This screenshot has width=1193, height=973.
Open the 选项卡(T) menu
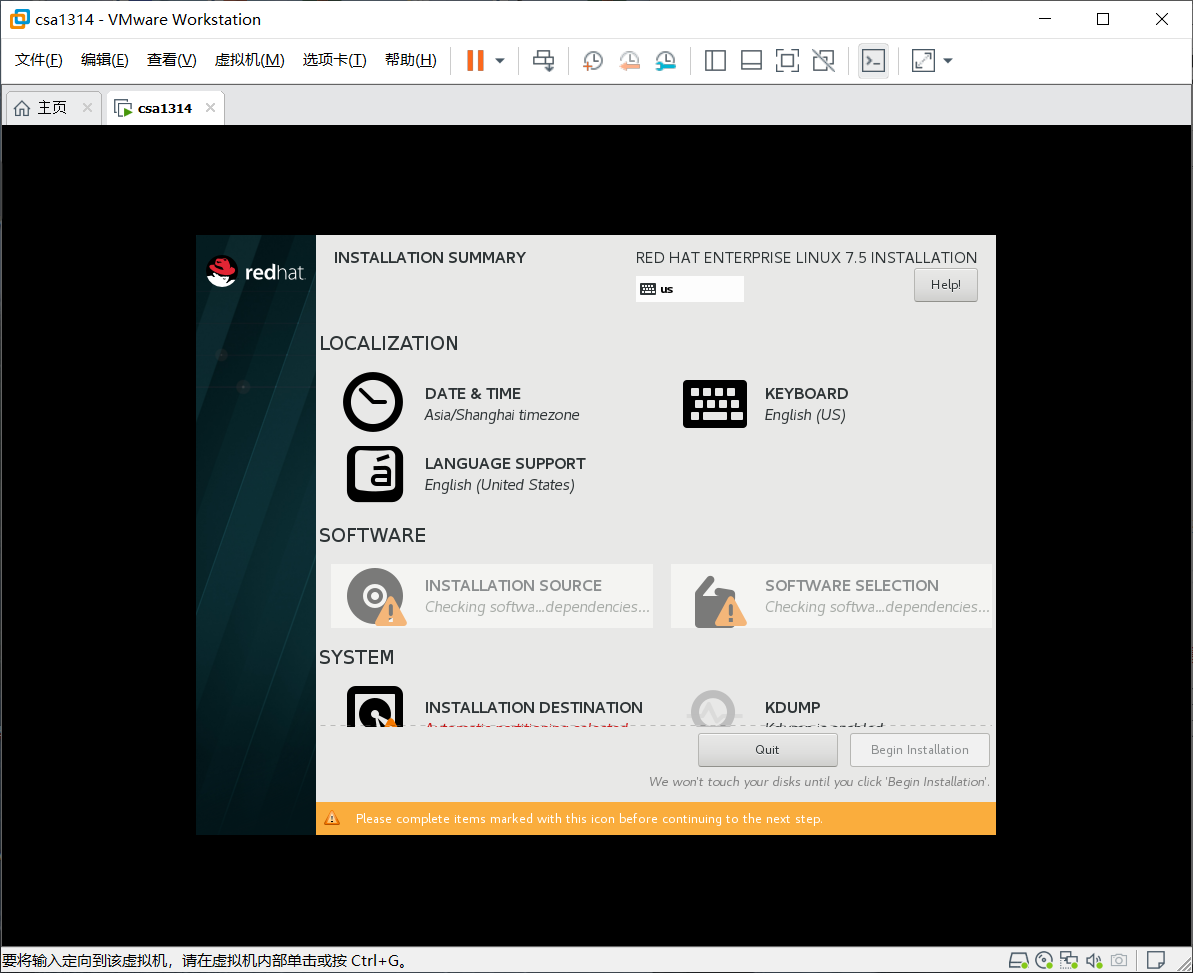pos(335,59)
